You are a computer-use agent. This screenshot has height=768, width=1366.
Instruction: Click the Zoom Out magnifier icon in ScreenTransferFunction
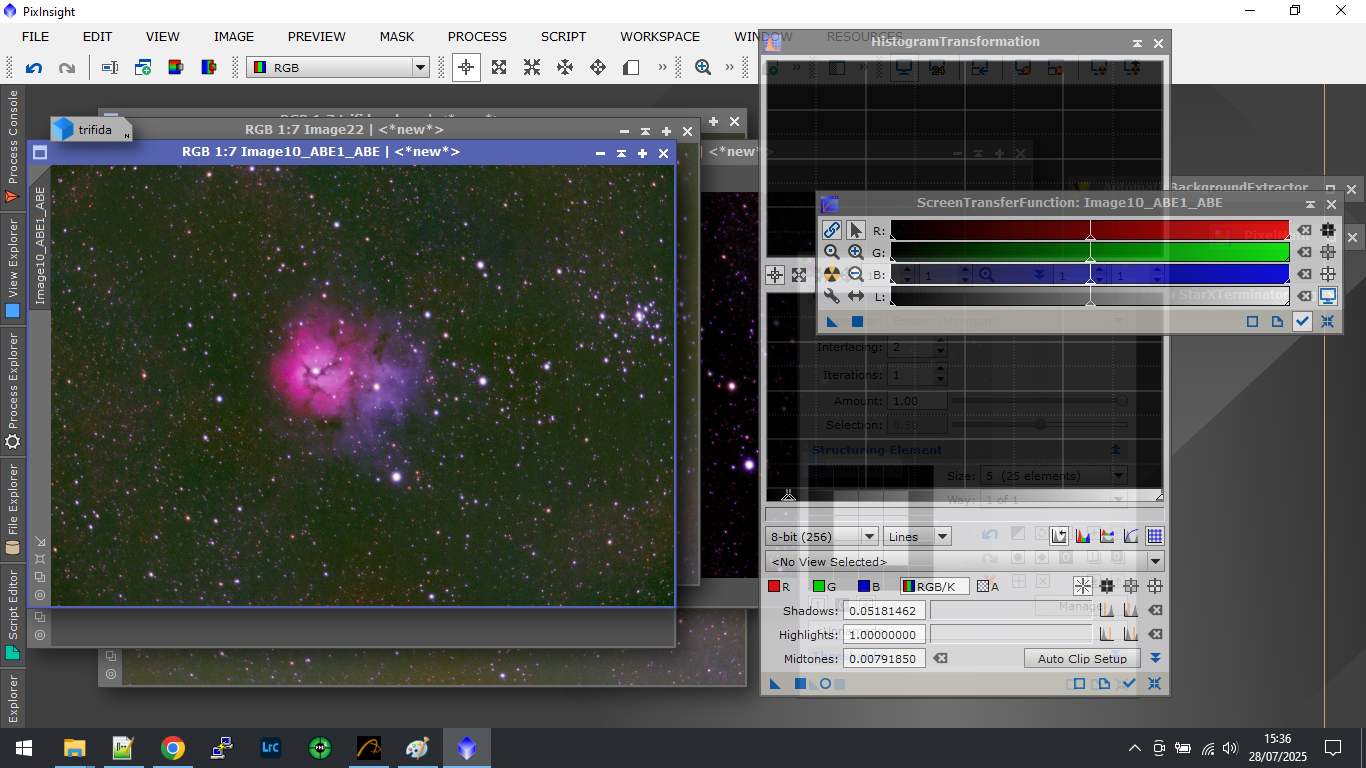(x=856, y=274)
